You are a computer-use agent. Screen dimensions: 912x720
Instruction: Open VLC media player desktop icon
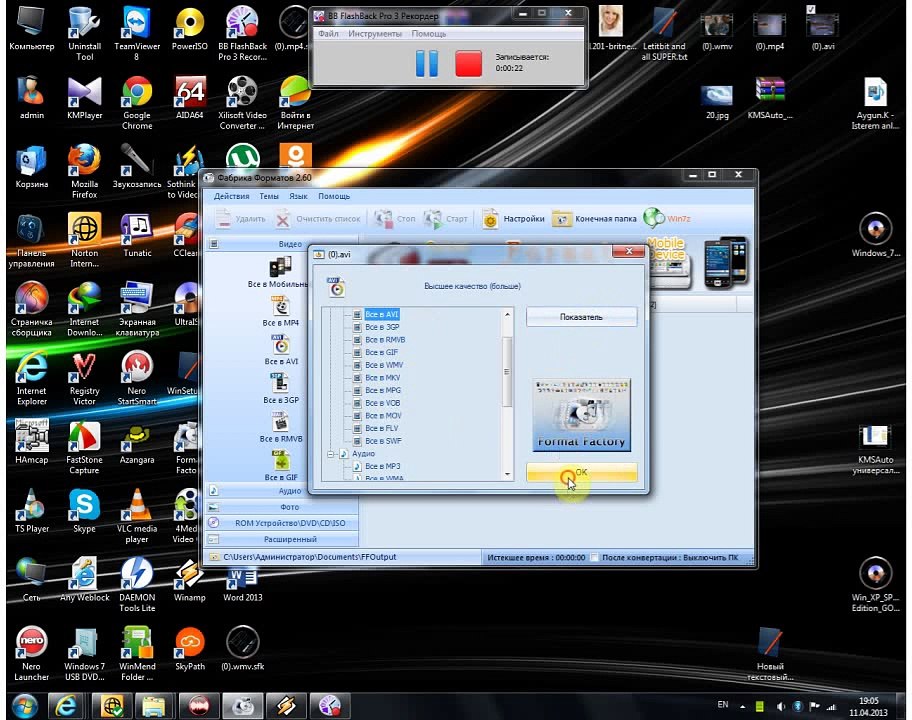[137, 516]
